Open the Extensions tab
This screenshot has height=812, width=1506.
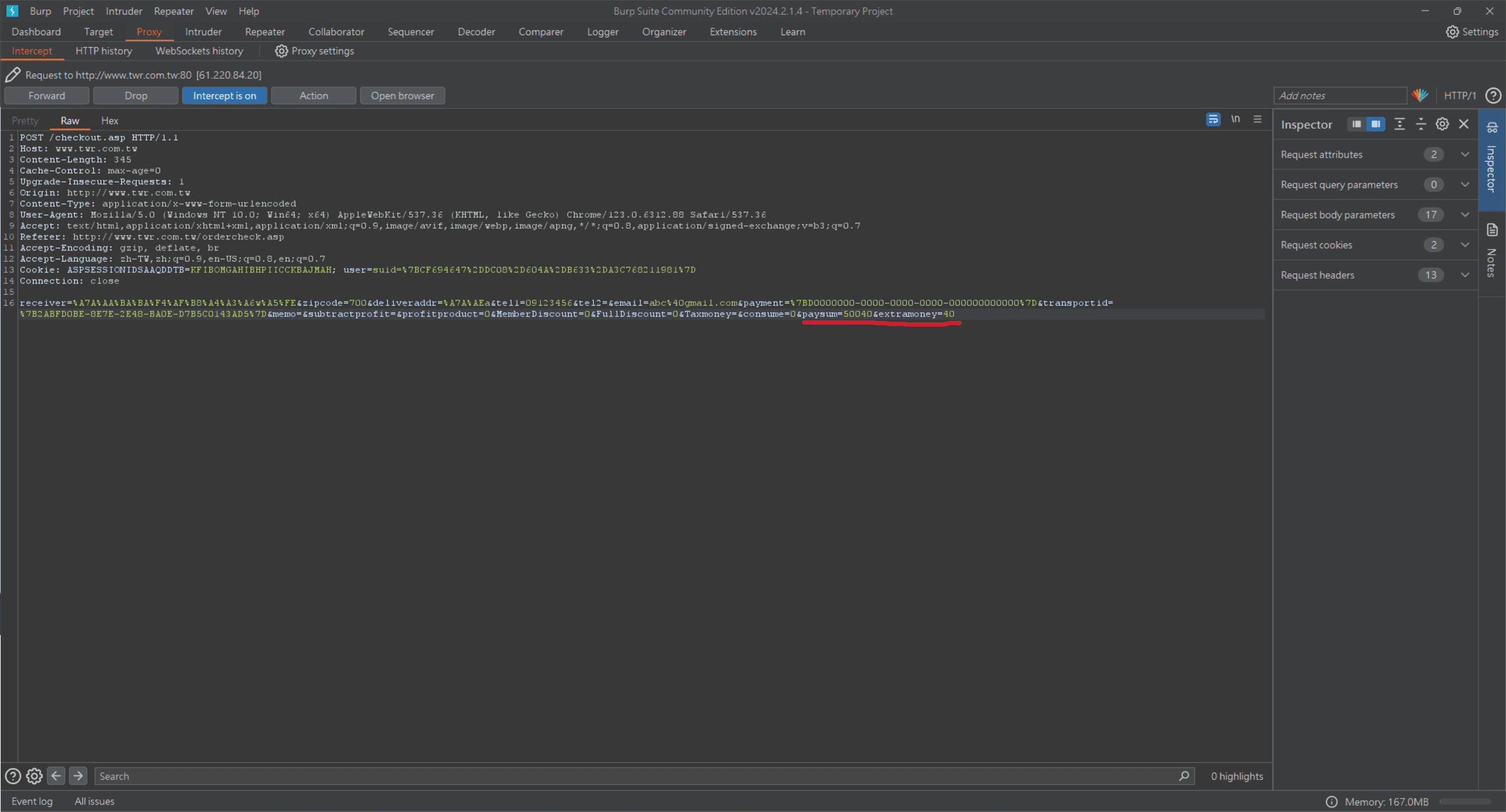click(733, 32)
